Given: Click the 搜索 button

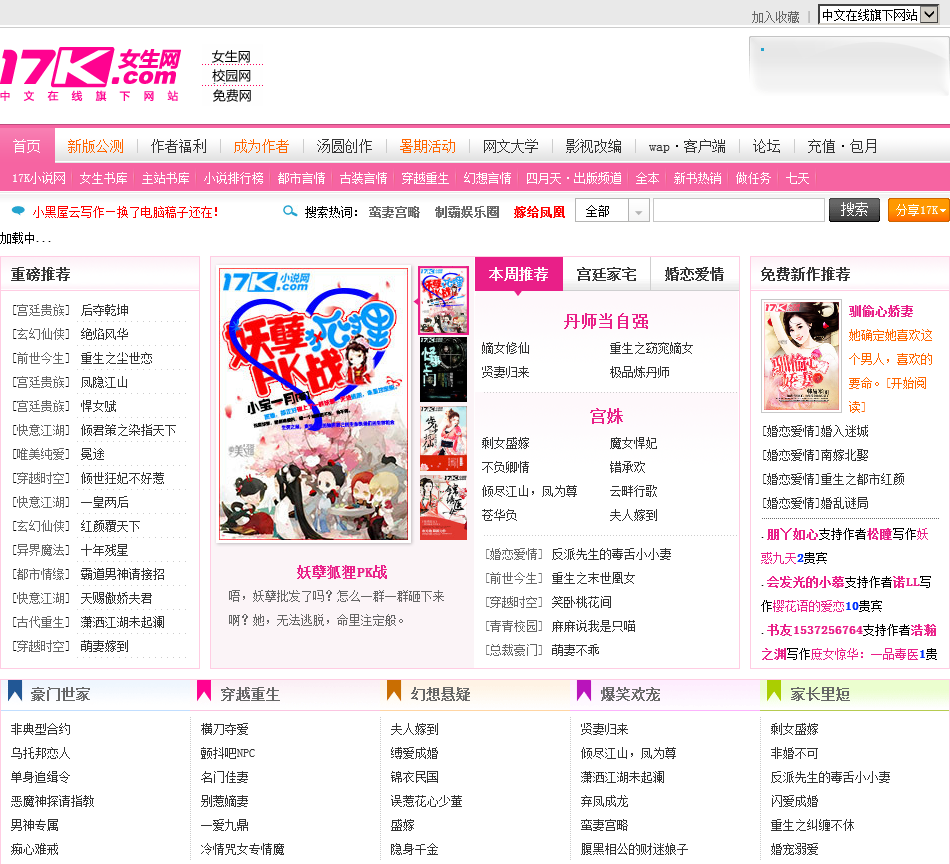Looking at the screenshot, I should click(x=854, y=210).
